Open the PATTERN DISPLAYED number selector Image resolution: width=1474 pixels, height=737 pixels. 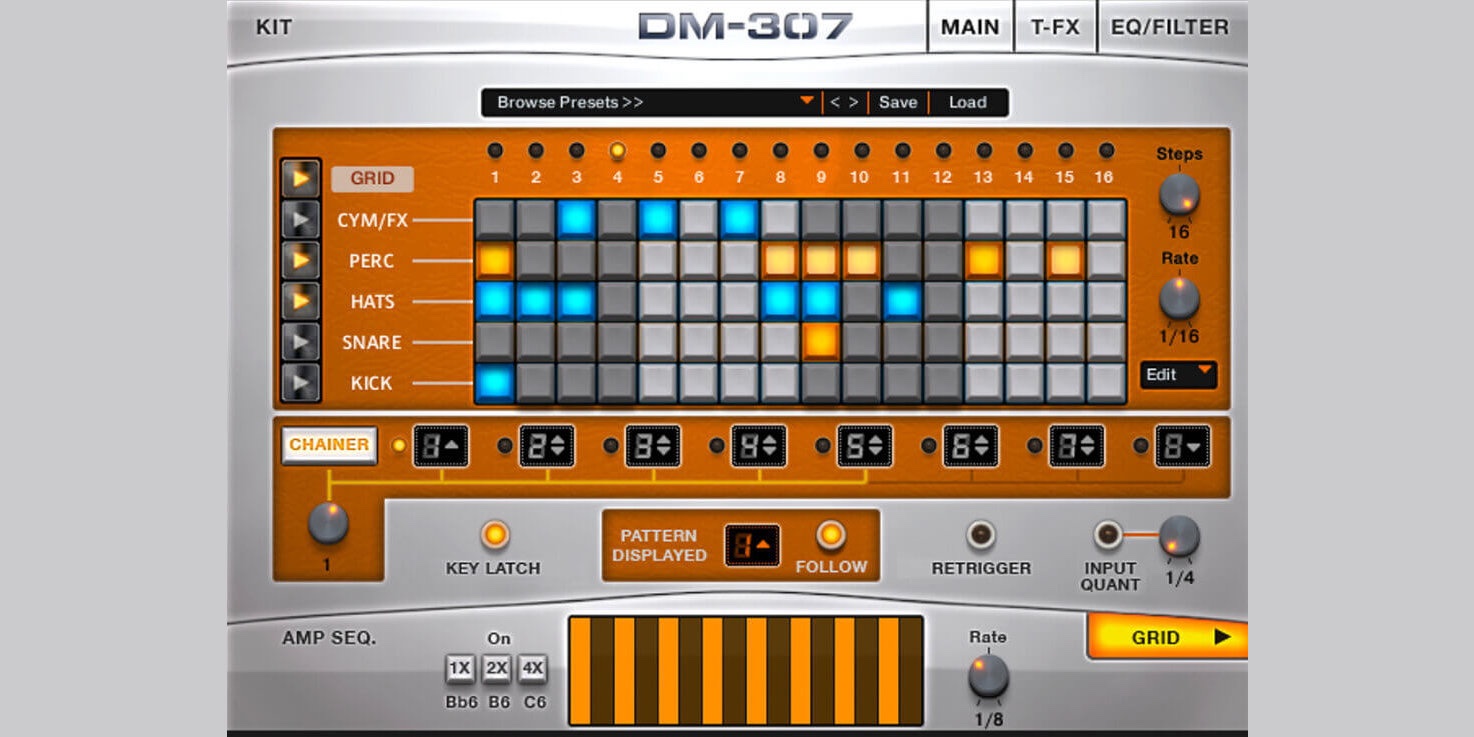(752, 545)
